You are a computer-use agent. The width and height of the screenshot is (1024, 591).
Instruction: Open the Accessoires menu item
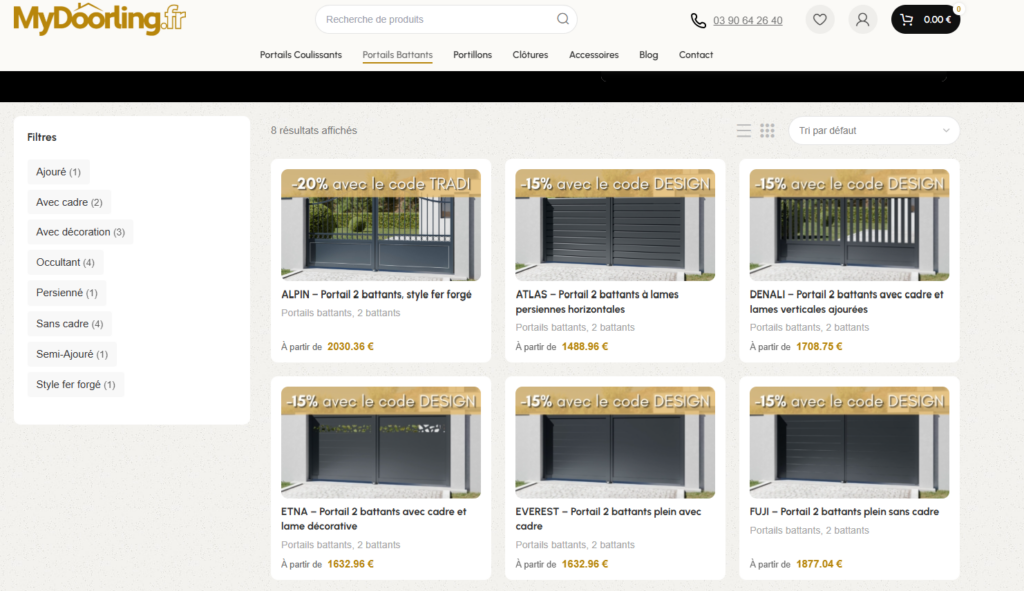594,55
